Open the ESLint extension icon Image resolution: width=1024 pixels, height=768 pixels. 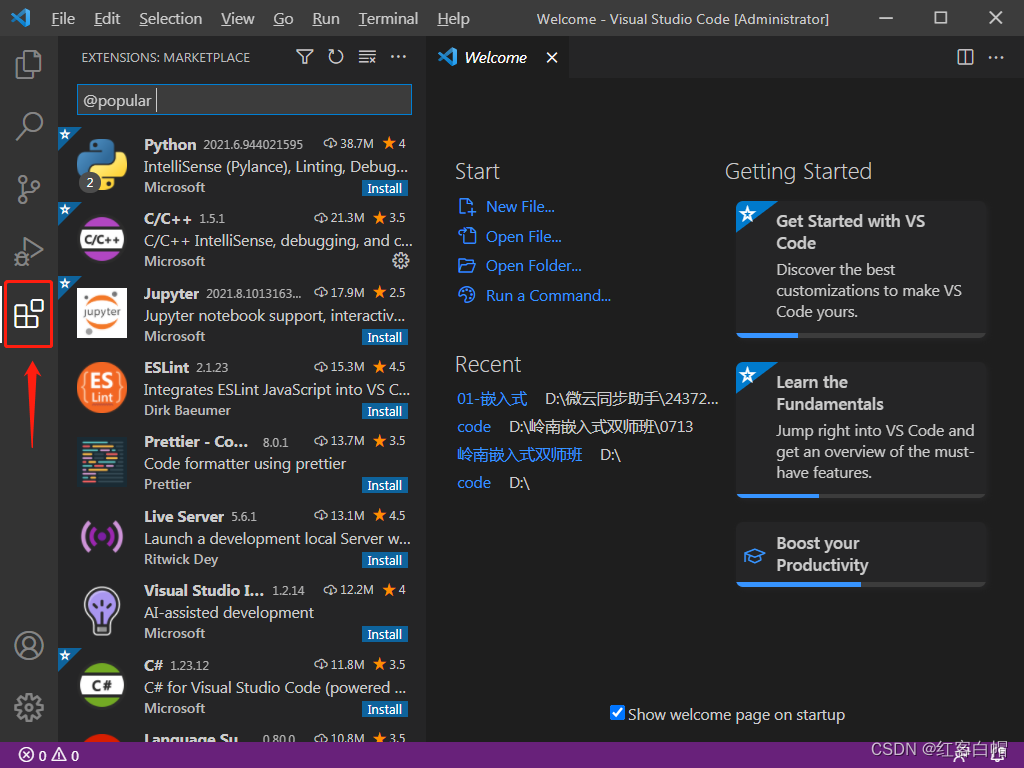(x=102, y=388)
